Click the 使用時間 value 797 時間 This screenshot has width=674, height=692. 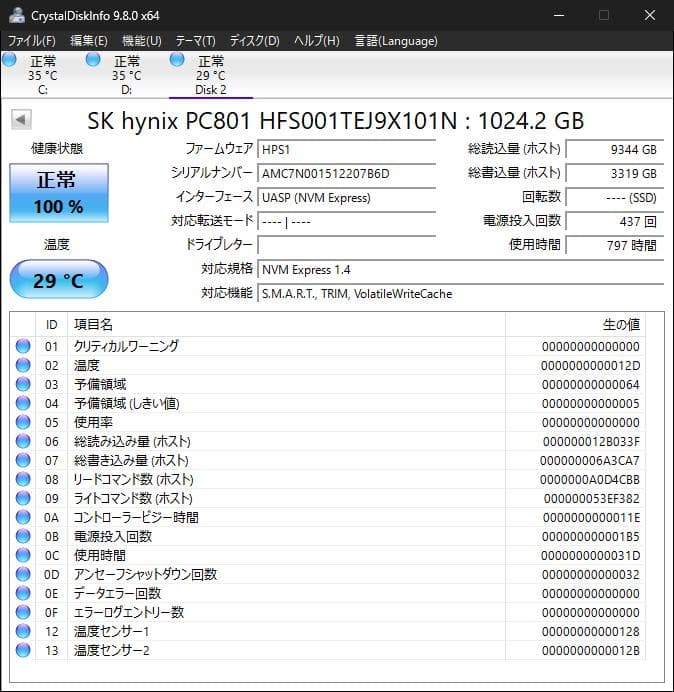(x=614, y=245)
